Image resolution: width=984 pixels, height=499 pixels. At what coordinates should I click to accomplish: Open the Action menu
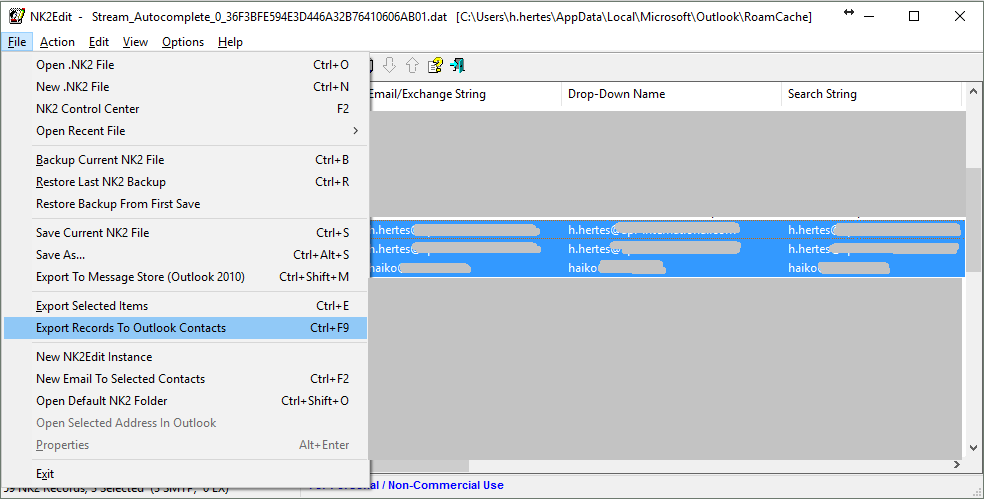(57, 42)
